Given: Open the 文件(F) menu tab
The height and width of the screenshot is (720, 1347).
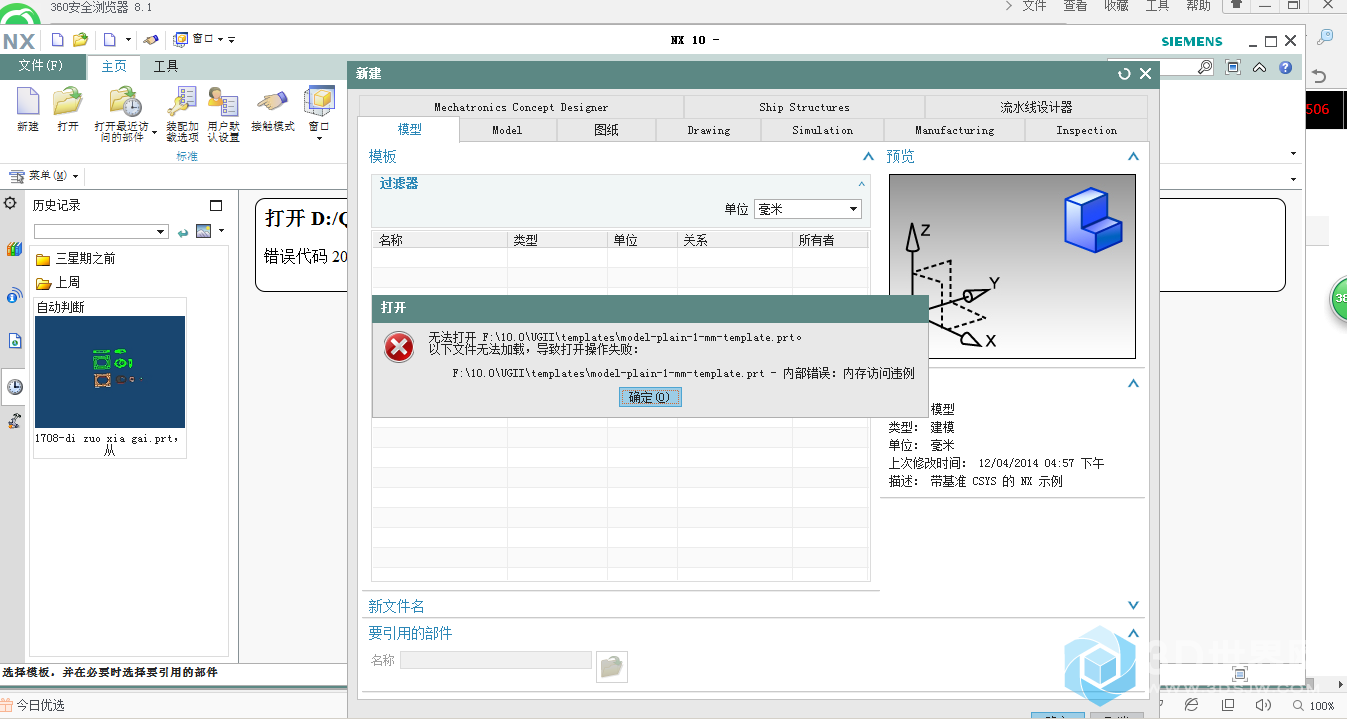Looking at the screenshot, I should point(41,66).
